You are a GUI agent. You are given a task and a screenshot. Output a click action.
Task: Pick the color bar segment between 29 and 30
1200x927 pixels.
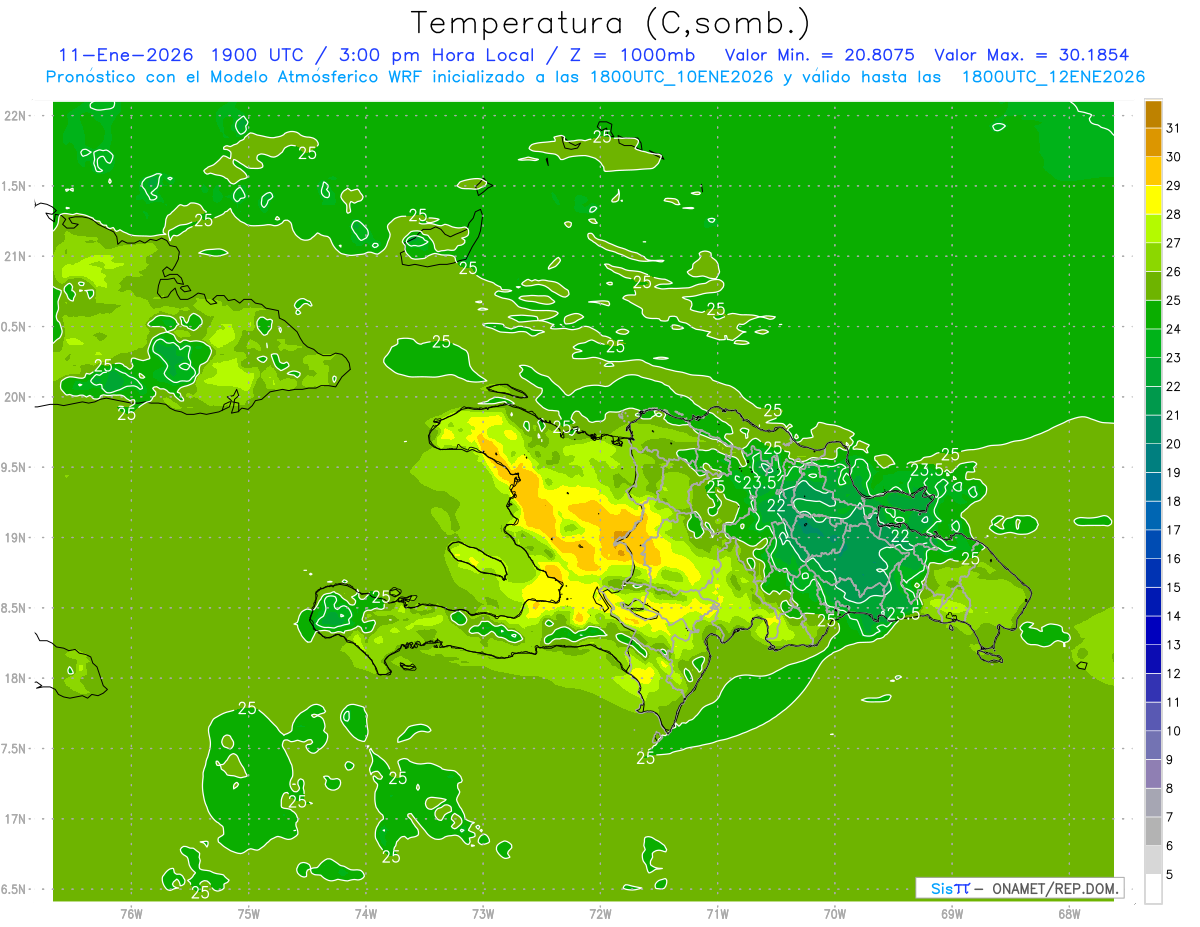point(1153,172)
